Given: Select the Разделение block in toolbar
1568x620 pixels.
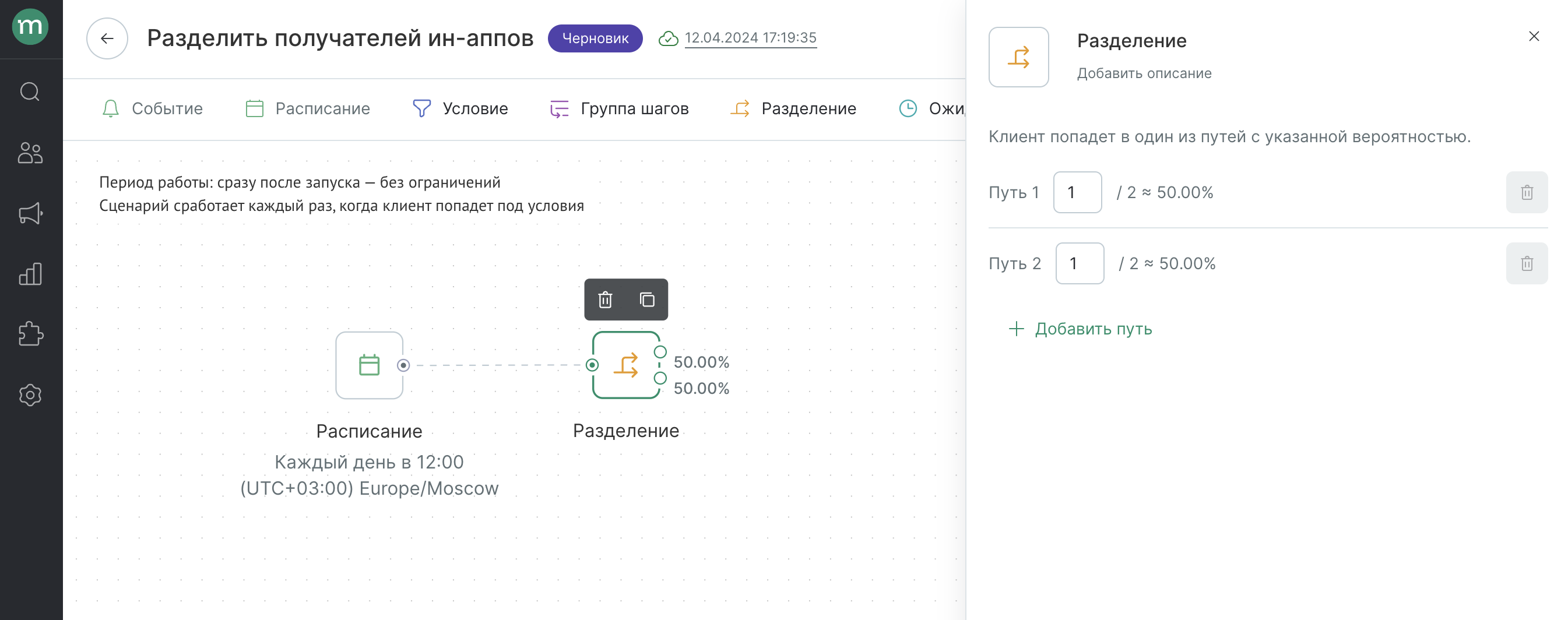Looking at the screenshot, I should (793, 109).
